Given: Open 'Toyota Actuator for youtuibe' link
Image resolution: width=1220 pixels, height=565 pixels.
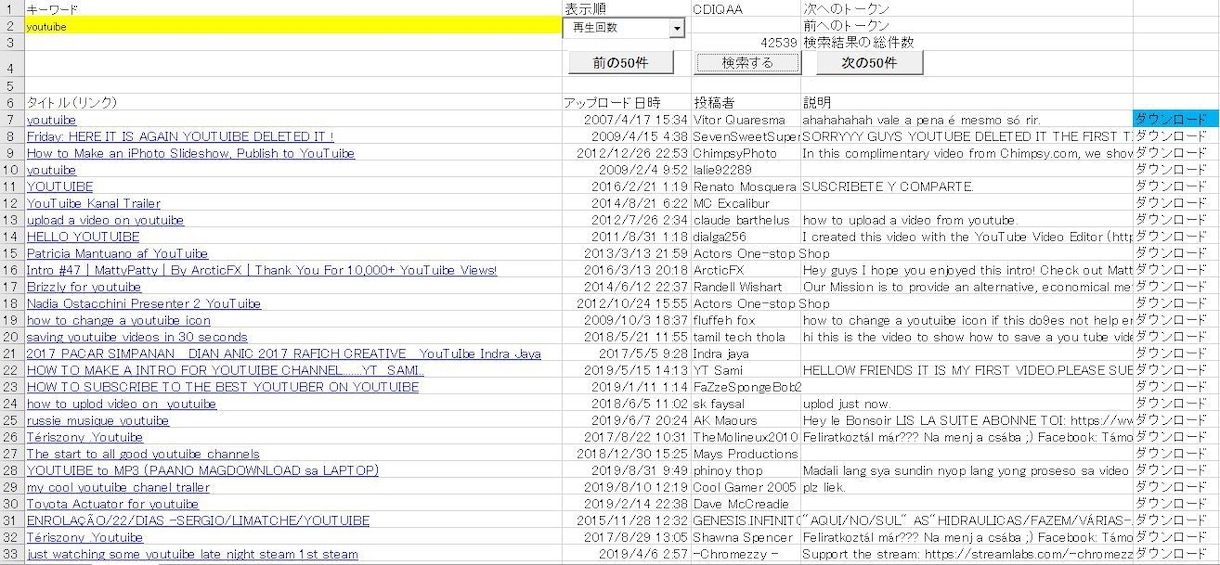Looking at the screenshot, I should 113,504.
